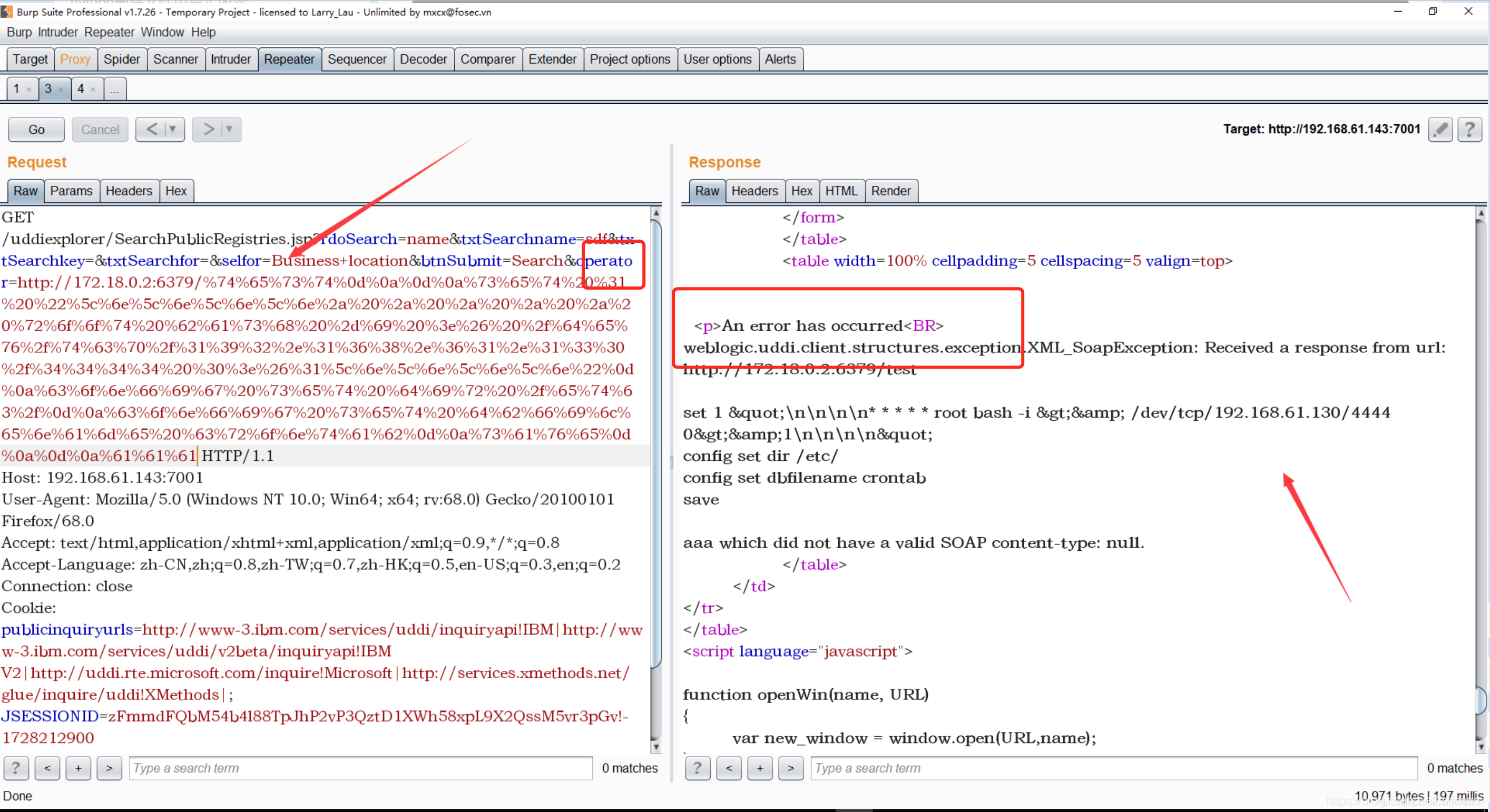Viewport: 1490px width, 812px height.
Task: Click the Cancel button
Action: click(100, 129)
